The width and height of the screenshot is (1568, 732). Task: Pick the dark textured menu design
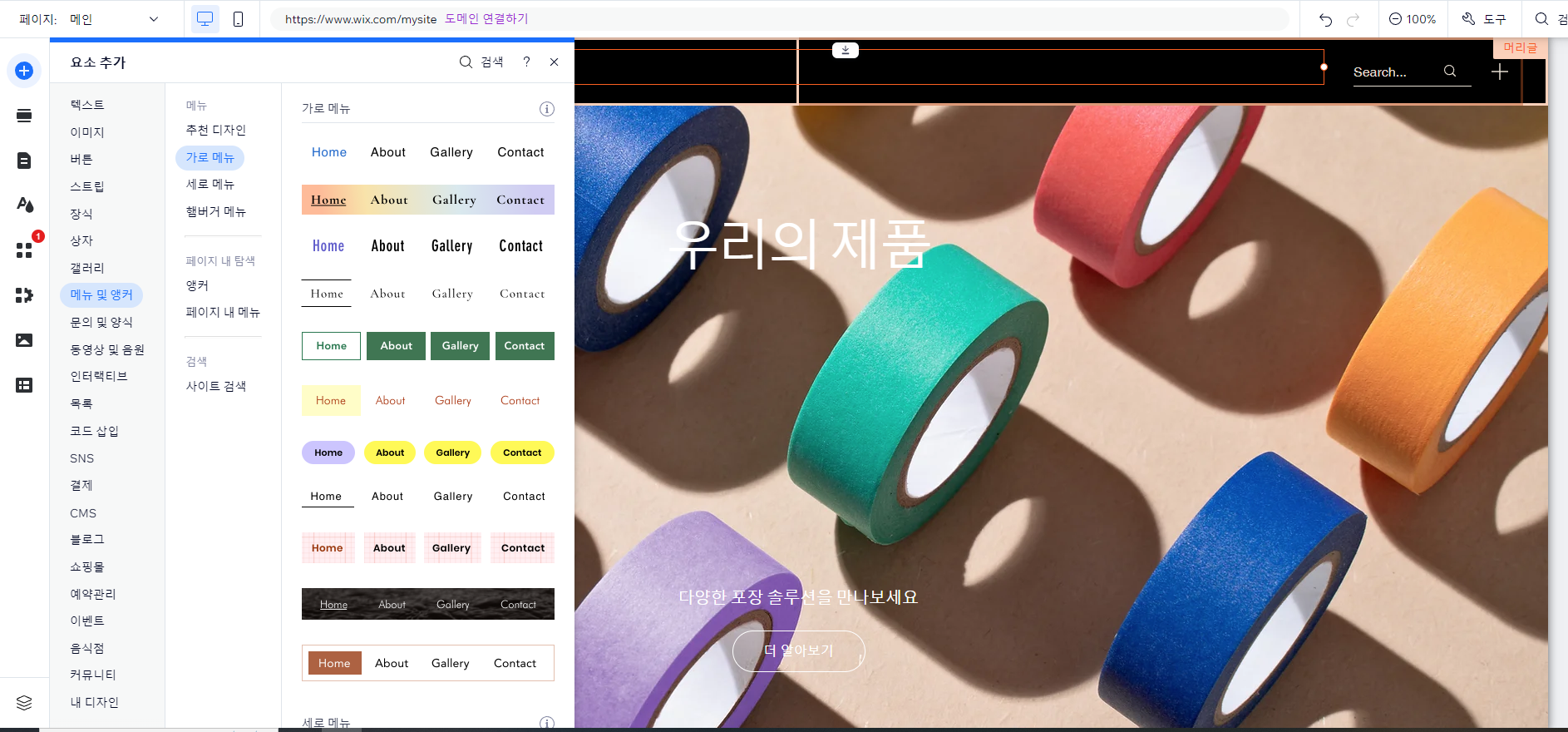[428, 604]
